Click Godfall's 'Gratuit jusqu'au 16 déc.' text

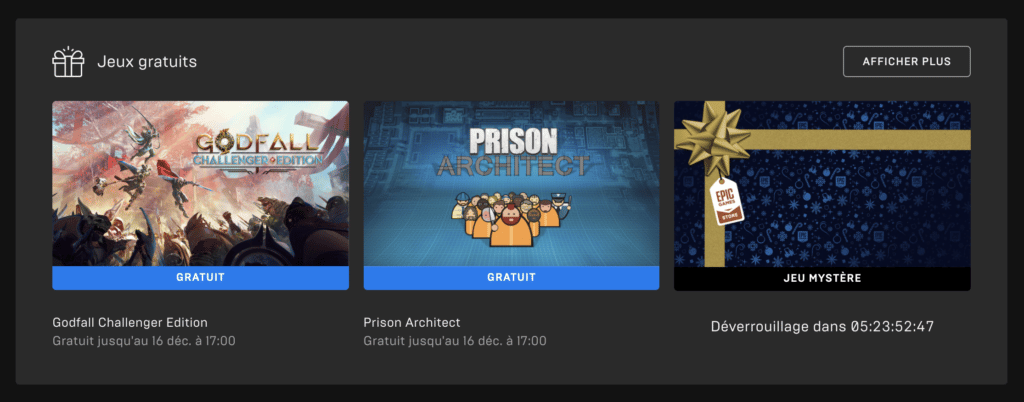tap(144, 341)
